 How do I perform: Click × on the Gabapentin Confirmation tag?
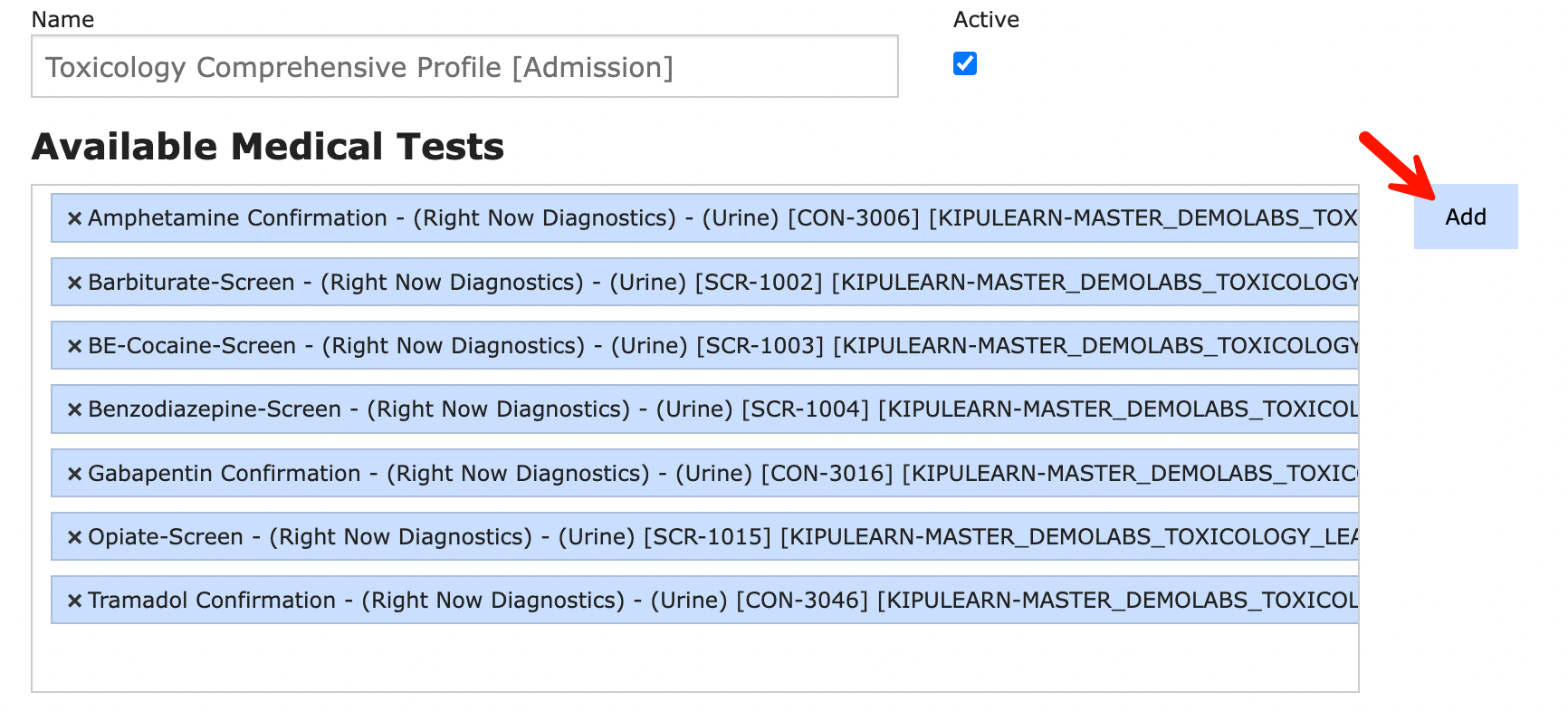[75, 474]
